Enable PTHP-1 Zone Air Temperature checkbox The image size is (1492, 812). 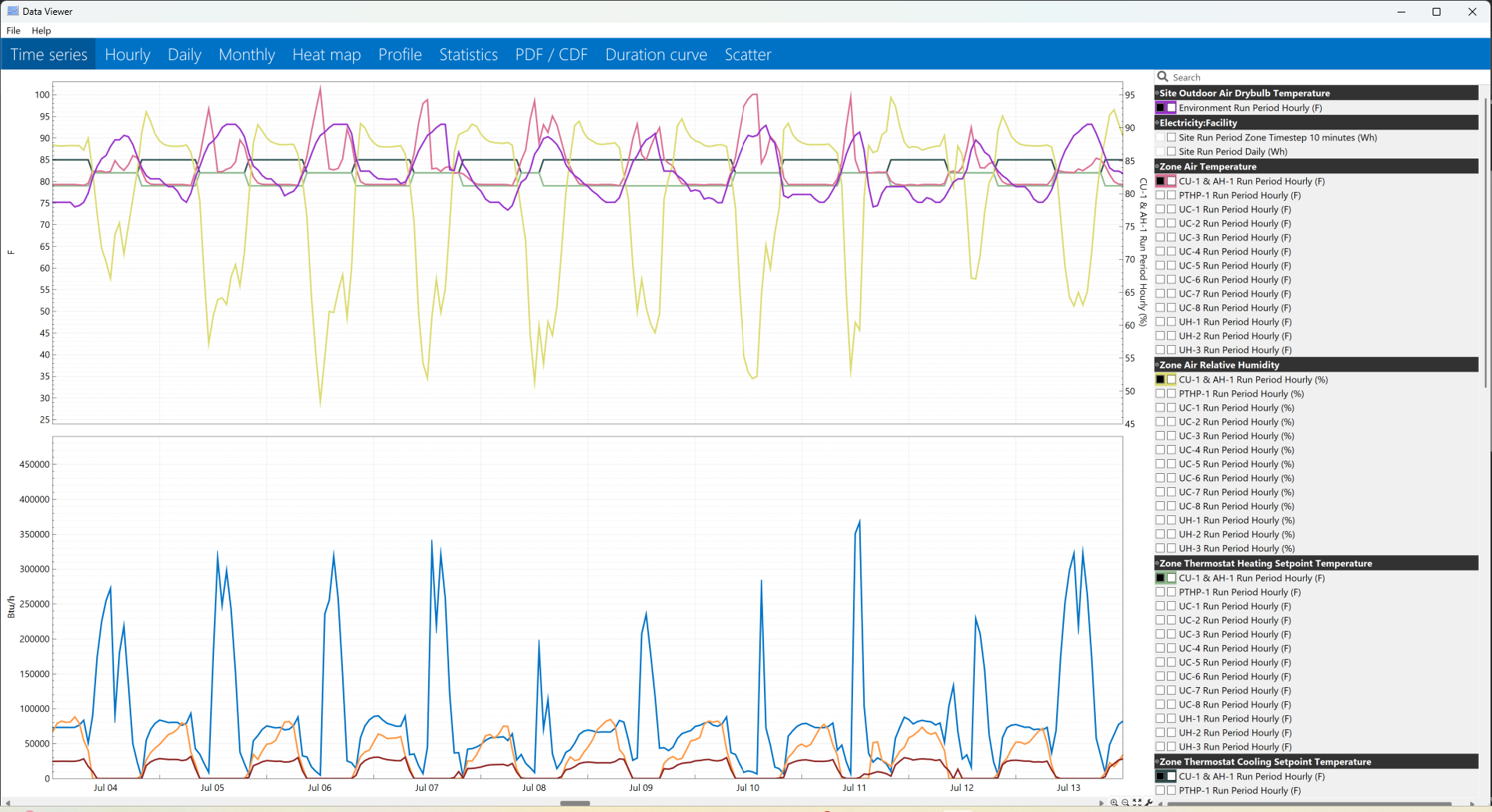click(1171, 195)
